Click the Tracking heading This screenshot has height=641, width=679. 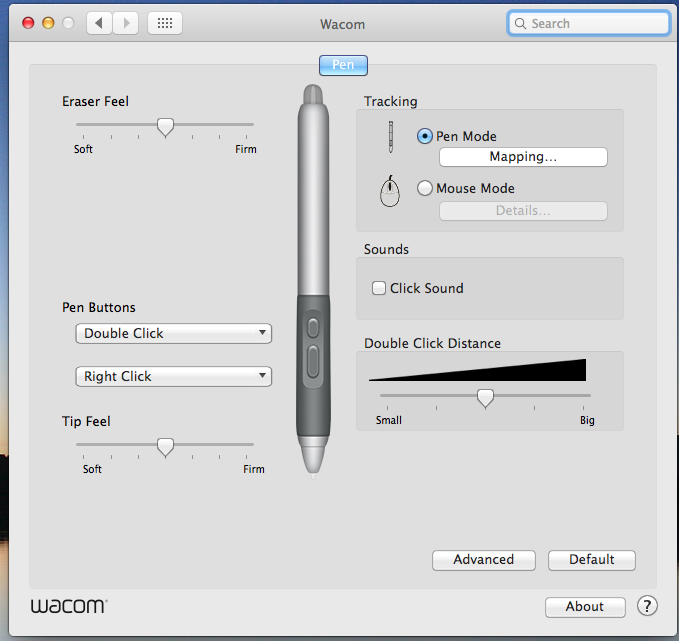coord(391,101)
